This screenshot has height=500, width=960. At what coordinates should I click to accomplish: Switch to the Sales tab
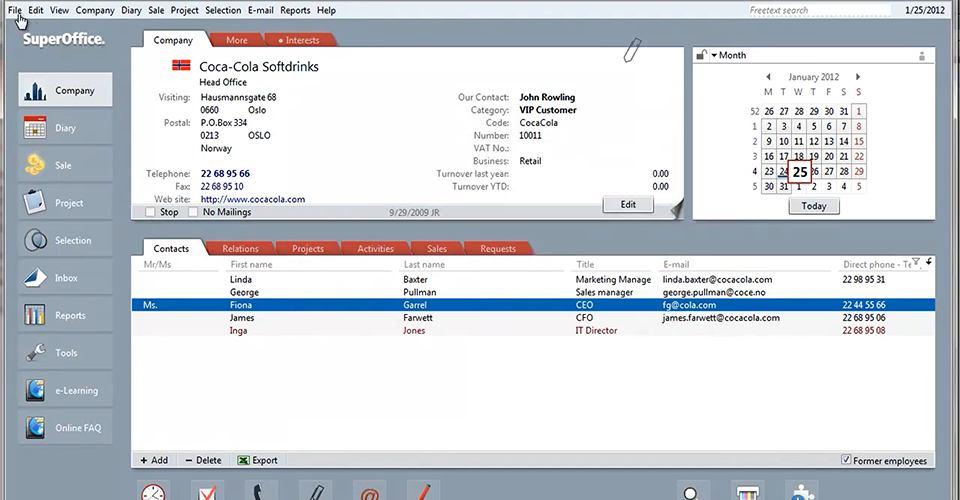tap(437, 248)
